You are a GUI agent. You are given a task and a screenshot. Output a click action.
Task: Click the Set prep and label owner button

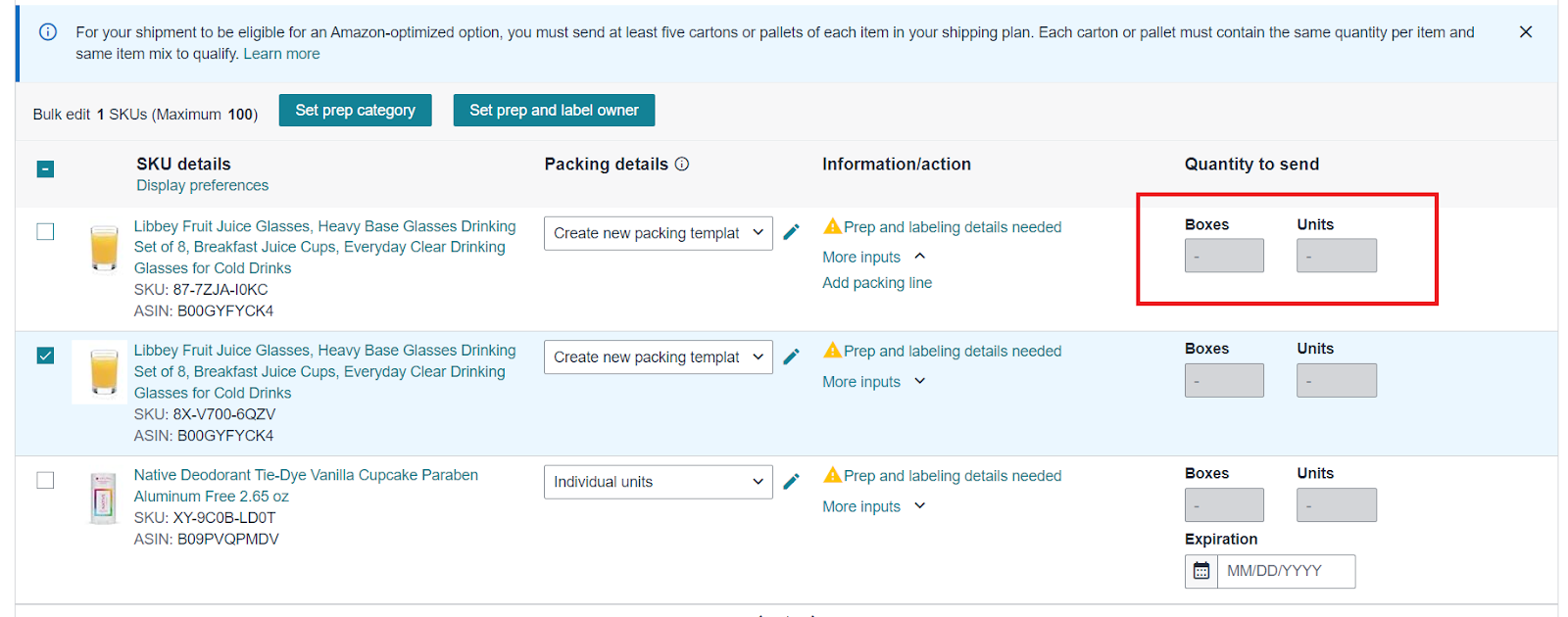point(554,110)
